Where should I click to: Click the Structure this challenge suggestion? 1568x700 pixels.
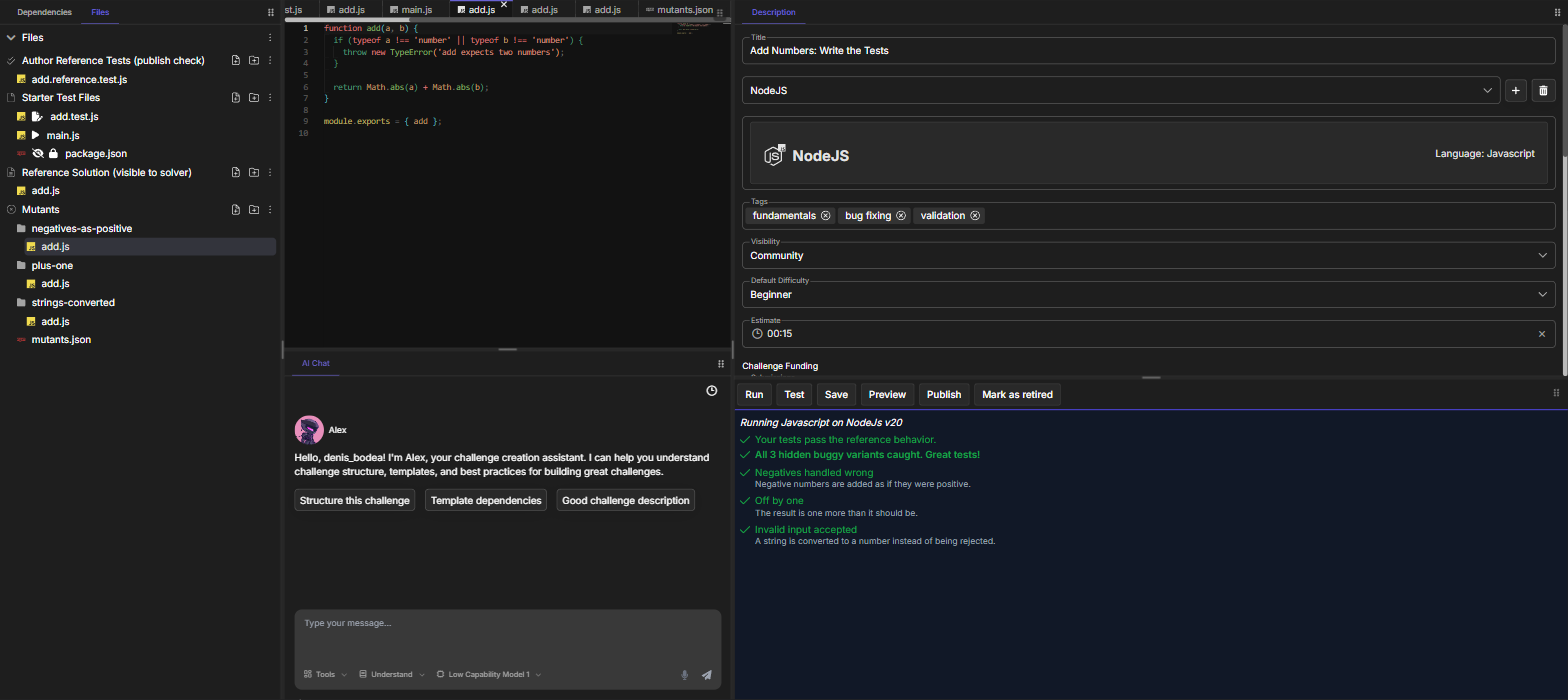(355, 500)
